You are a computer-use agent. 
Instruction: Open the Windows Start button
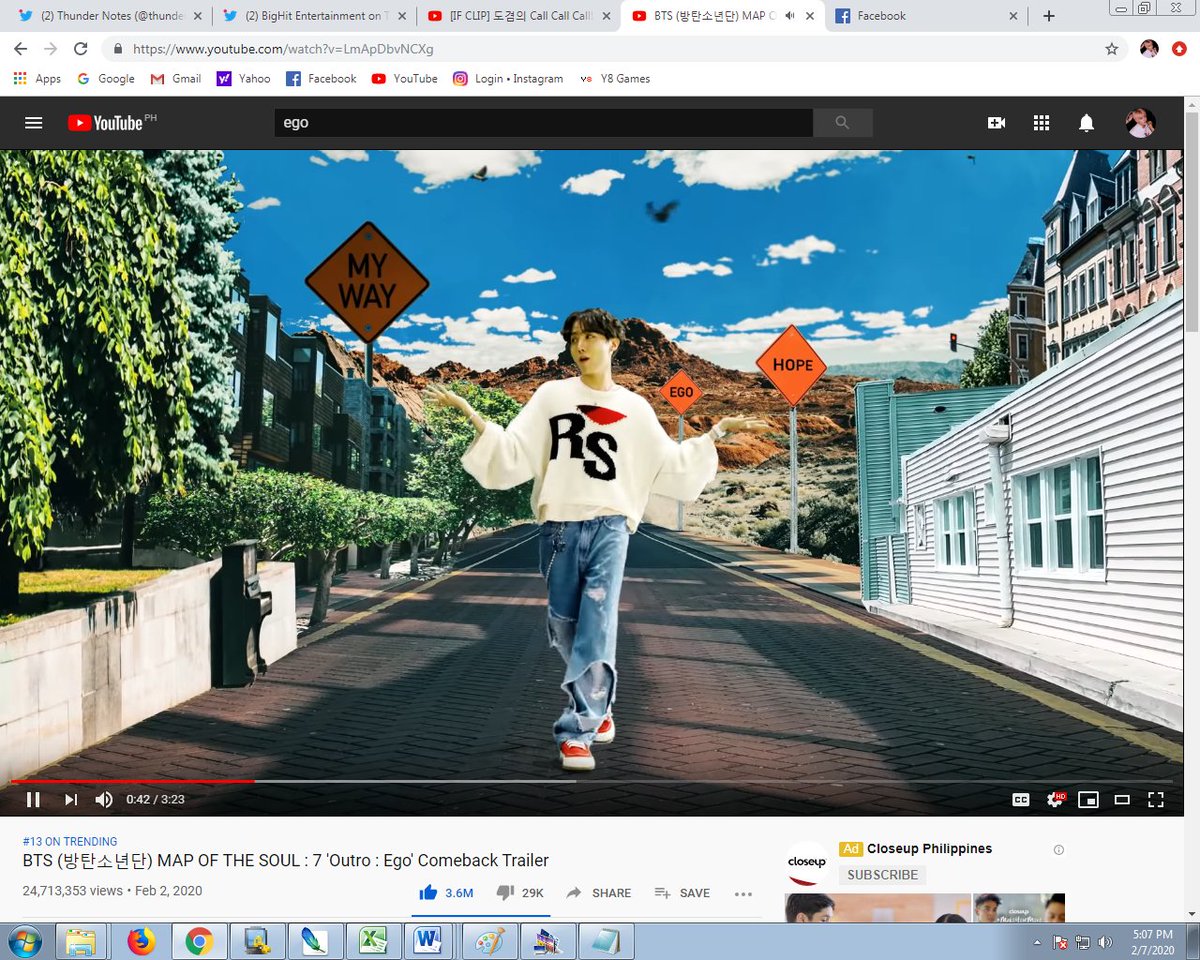pos(24,941)
